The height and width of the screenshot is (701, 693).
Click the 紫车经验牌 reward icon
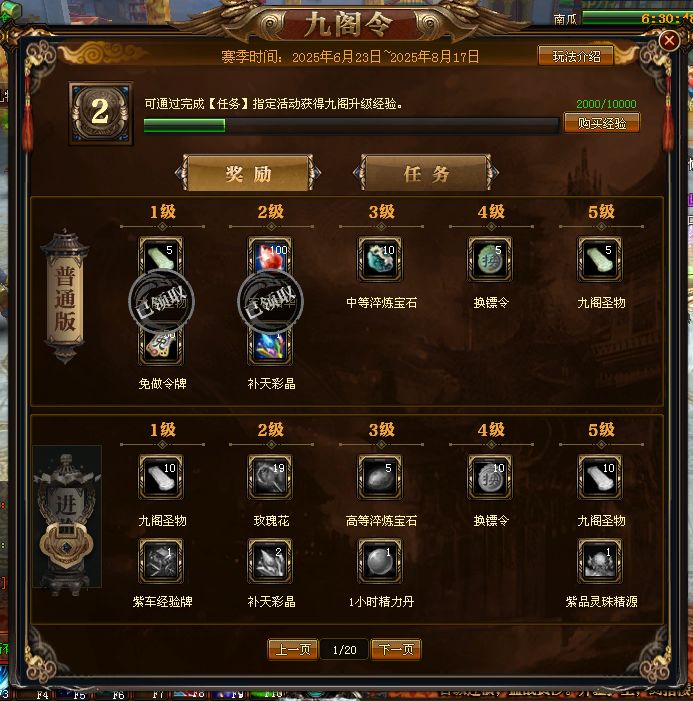pos(161,561)
